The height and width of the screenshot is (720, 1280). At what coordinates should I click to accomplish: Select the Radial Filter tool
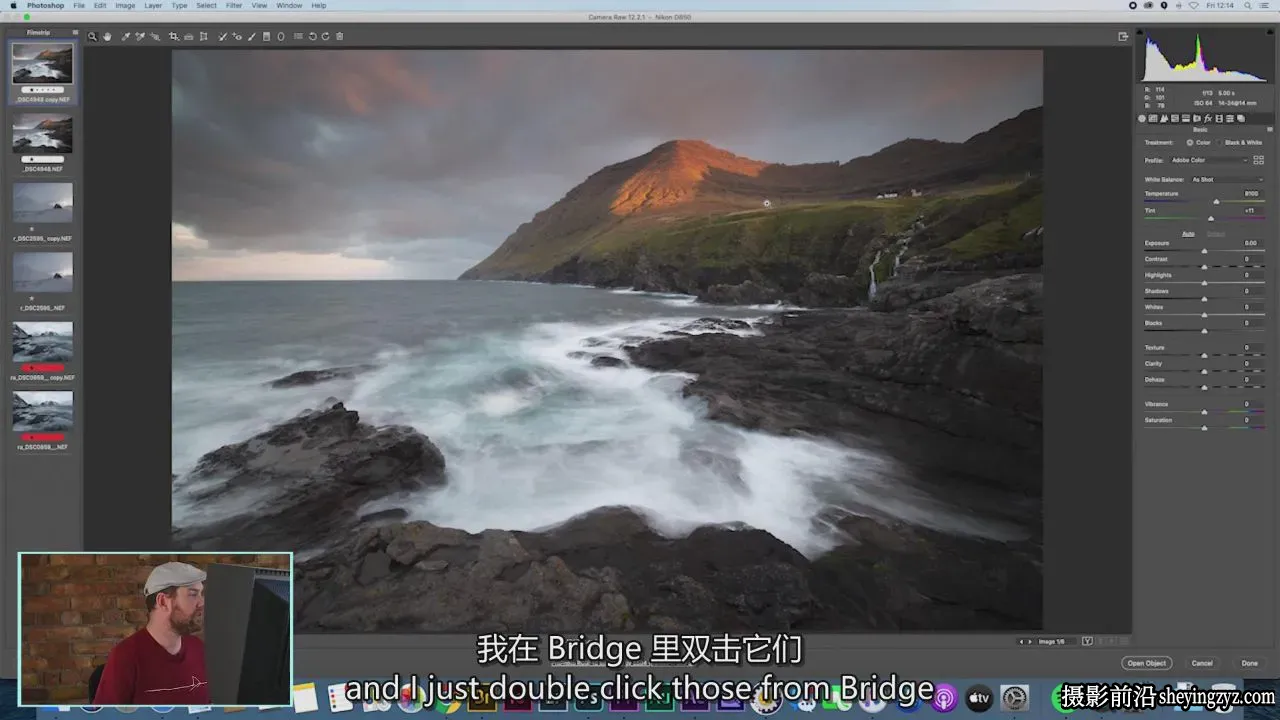280,36
